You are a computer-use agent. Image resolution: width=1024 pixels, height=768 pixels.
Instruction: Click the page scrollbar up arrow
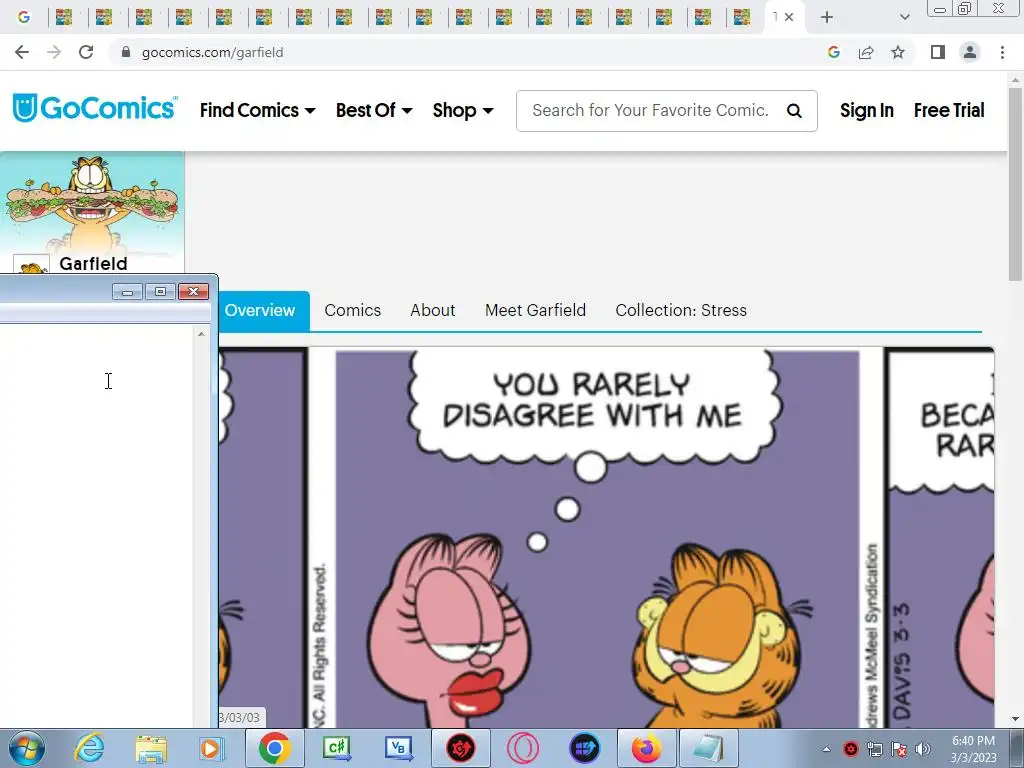[1015, 80]
